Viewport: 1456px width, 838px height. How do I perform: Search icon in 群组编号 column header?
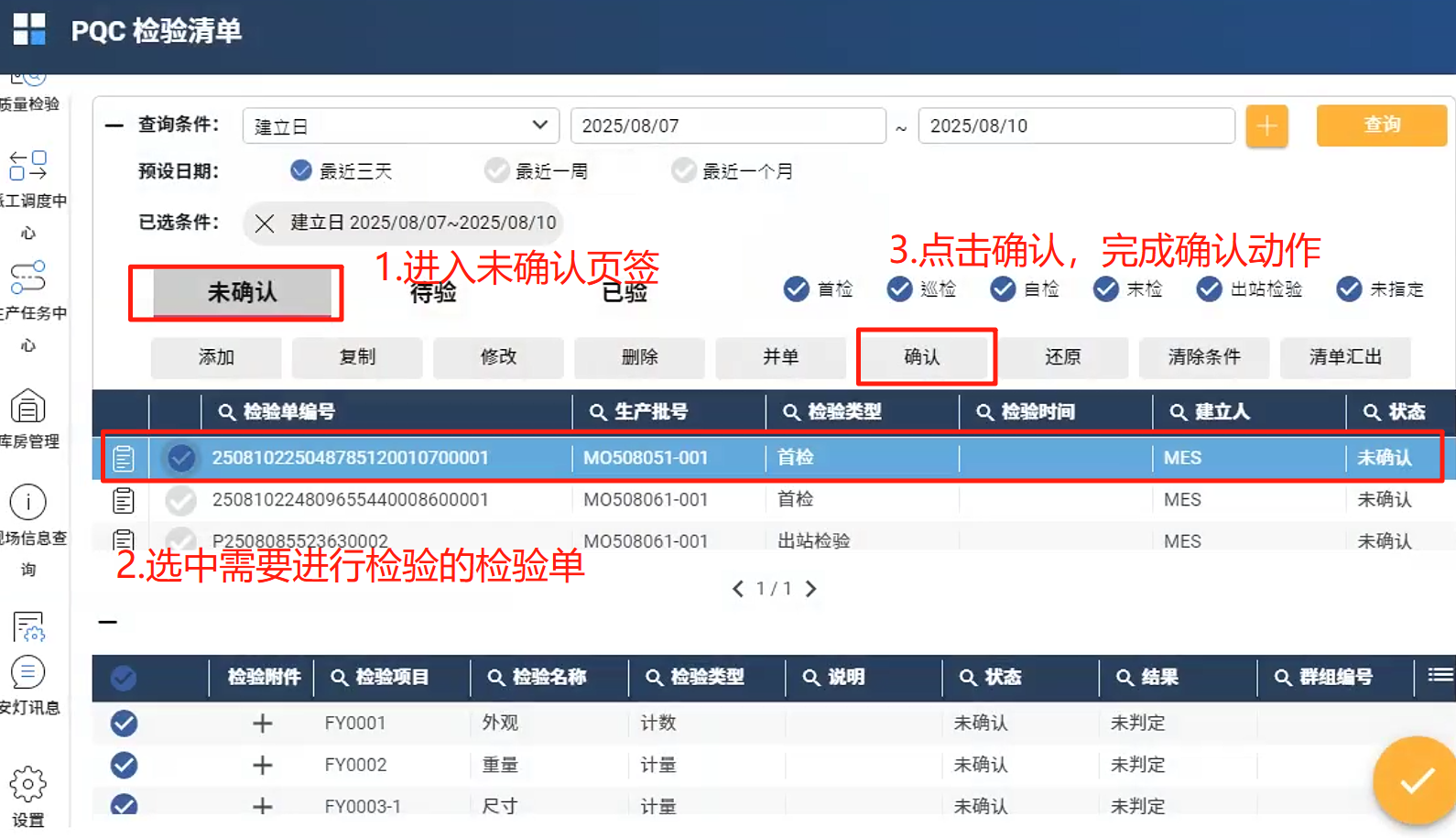pyautogui.click(x=1283, y=678)
